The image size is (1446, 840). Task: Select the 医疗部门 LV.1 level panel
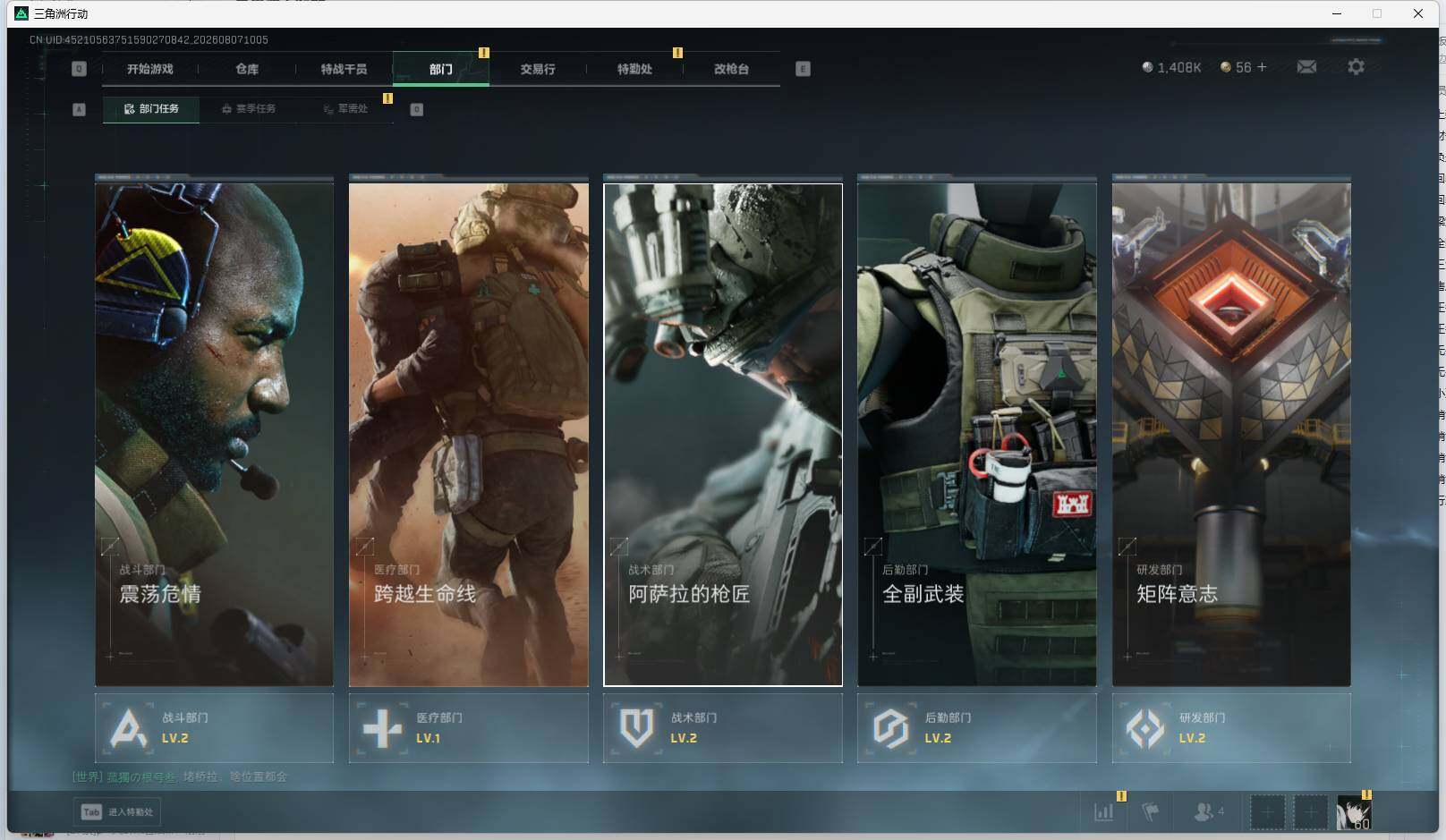click(x=469, y=728)
